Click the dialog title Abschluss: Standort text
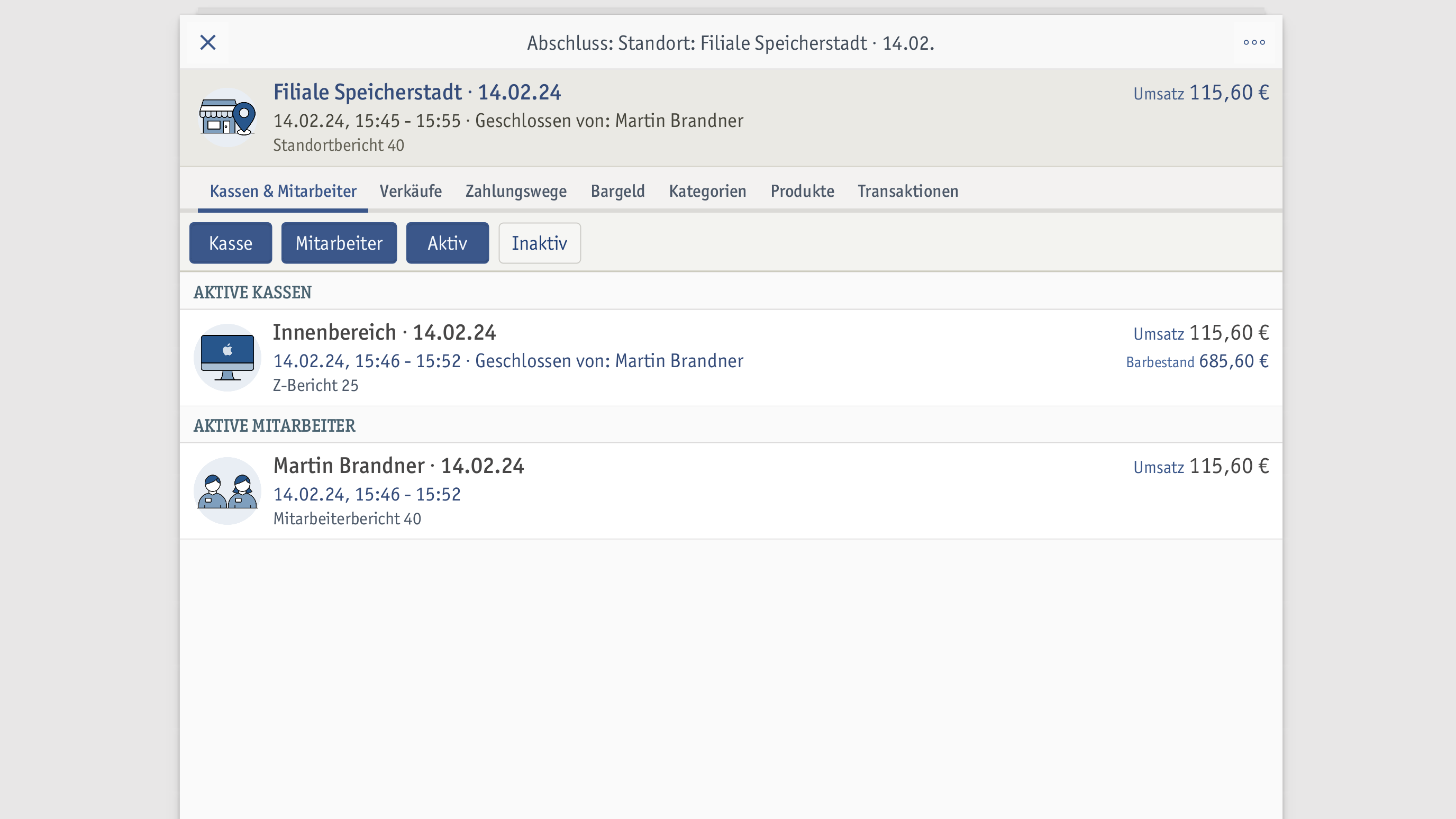 [731, 43]
